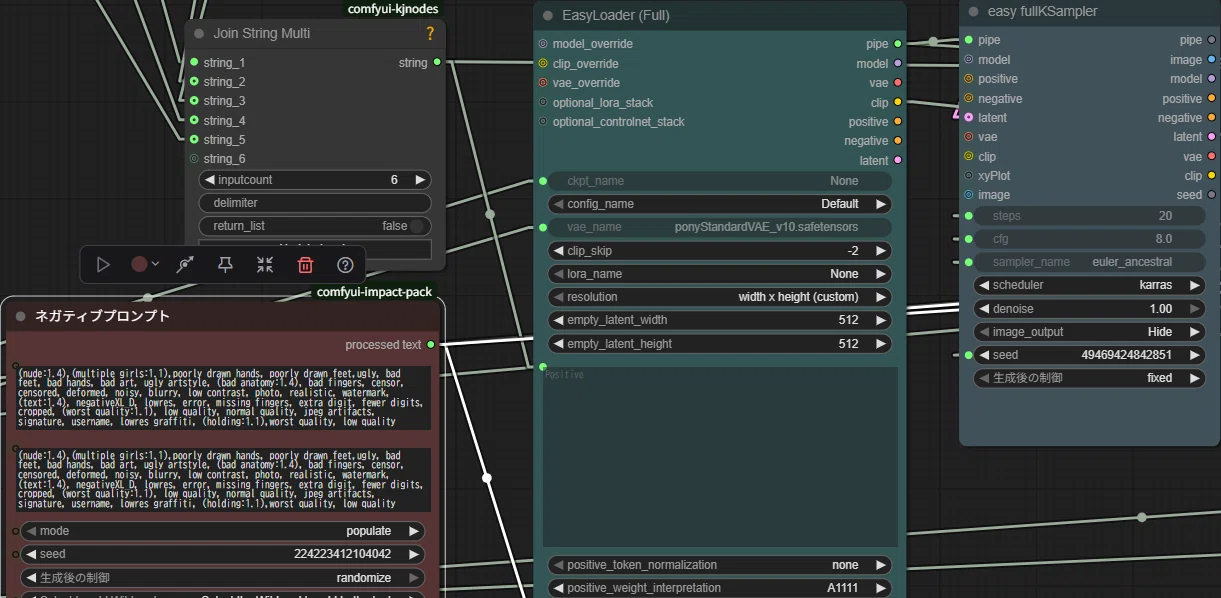This screenshot has height=598, width=1221.
Task: Collapse the Join String Multi node via its title dot
Action: (199, 33)
